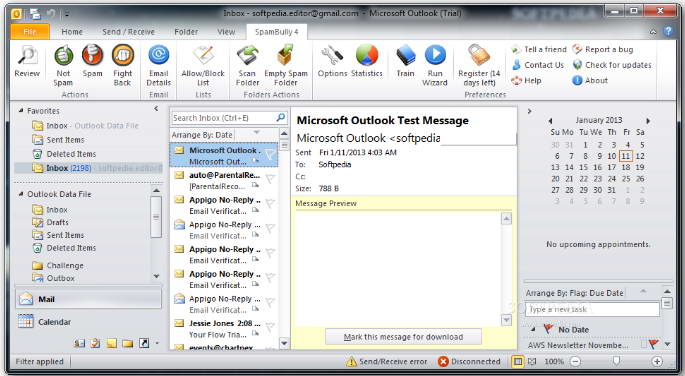Open the File tab

point(30,32)
